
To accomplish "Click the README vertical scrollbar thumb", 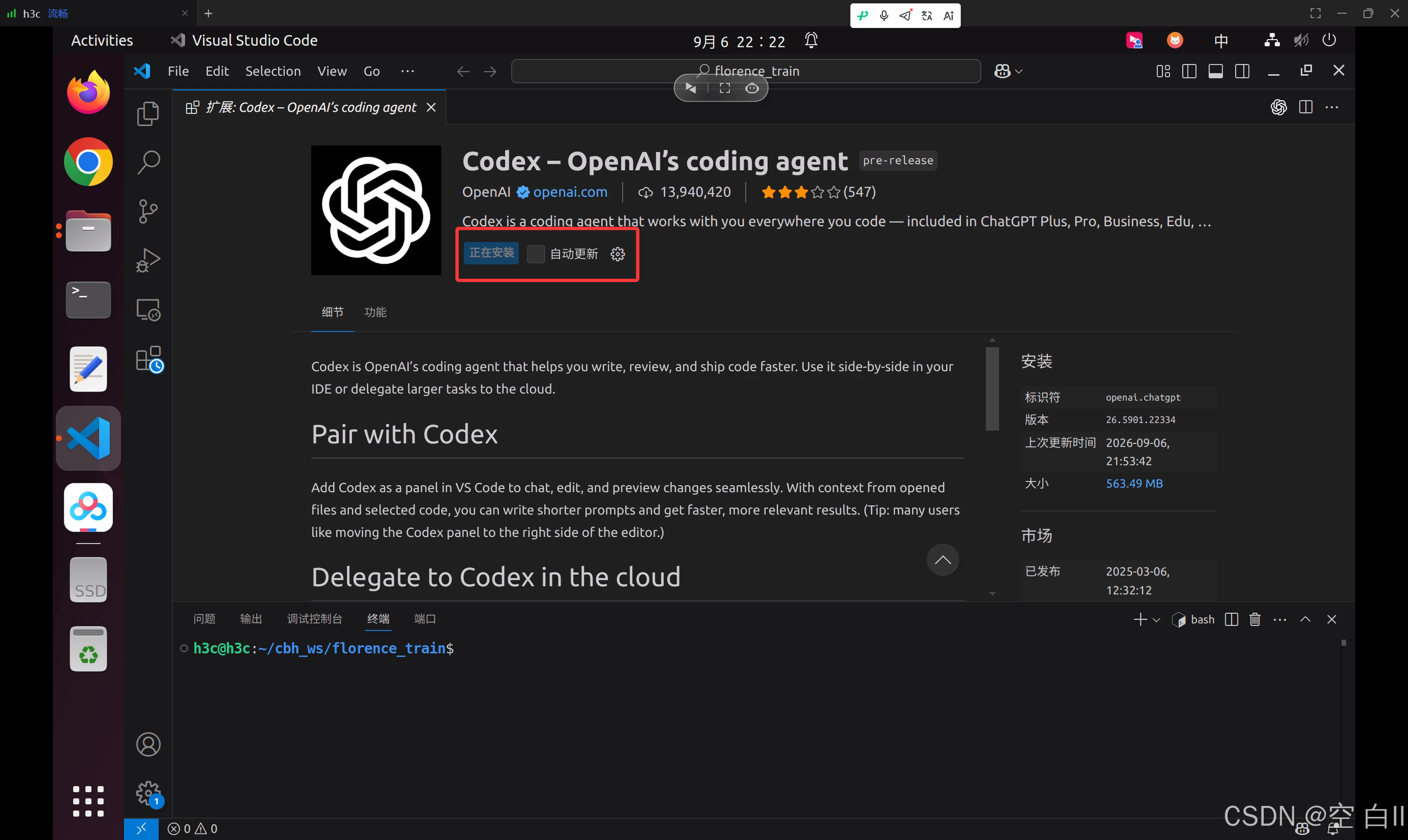I will click(992, 388).
